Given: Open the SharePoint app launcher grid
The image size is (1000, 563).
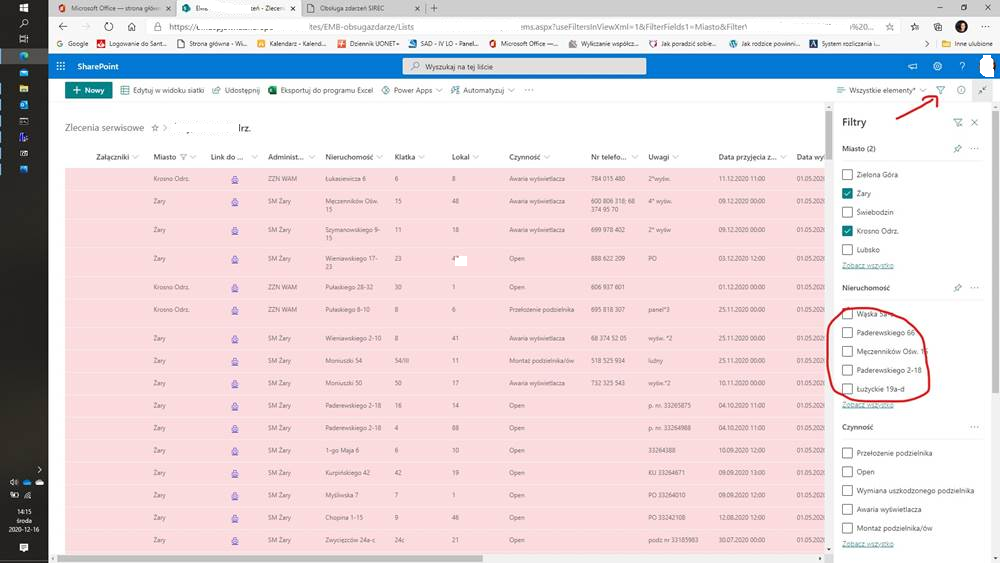Looking at the screenshot, I should 61,66.
